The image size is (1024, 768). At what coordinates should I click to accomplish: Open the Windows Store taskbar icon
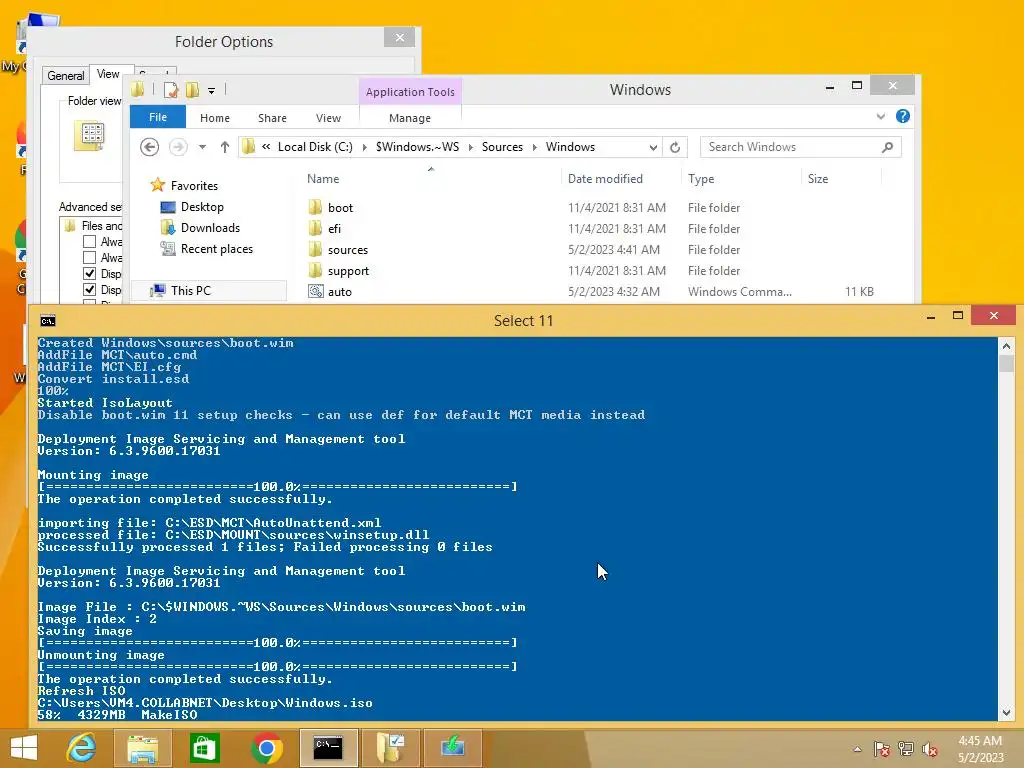point(204,748)
